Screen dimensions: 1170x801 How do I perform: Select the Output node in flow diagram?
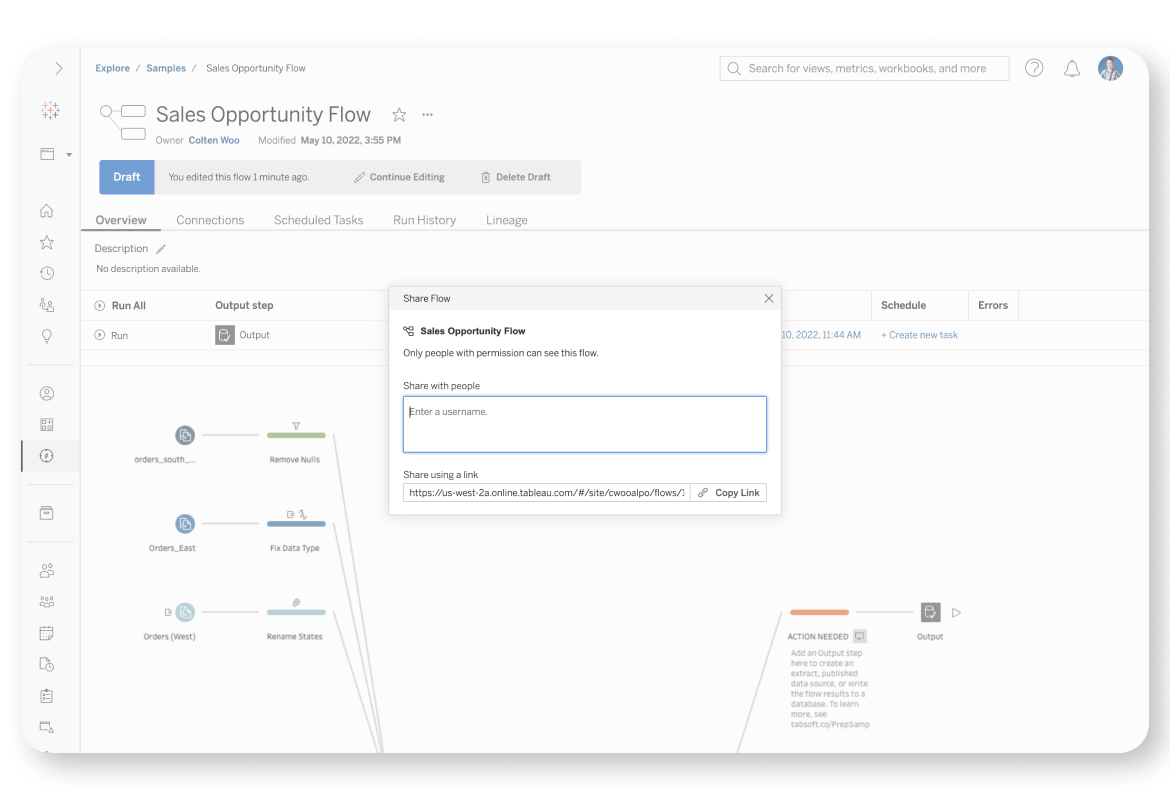click(x=930, y=612)
